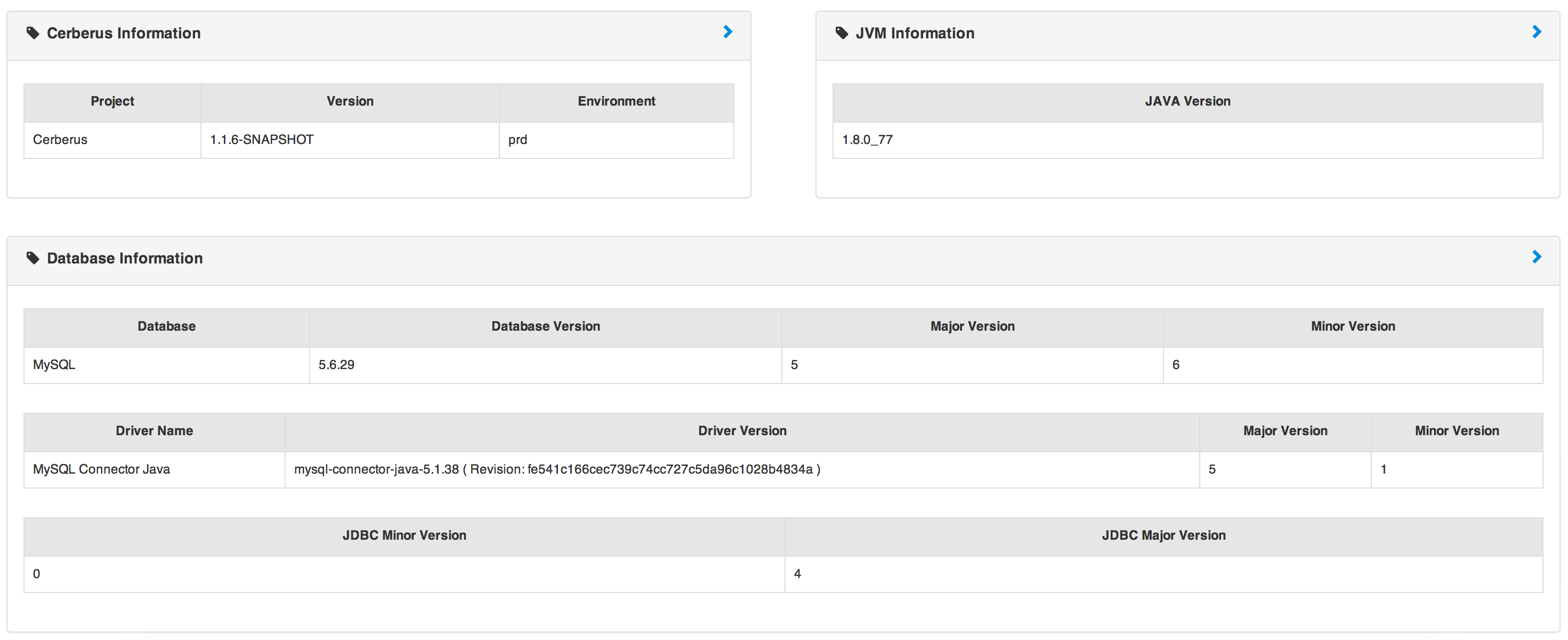Click the JDBC Major Version column header
The height and width of the screenshot is (640, 1568).
(x=1164, y=536)
